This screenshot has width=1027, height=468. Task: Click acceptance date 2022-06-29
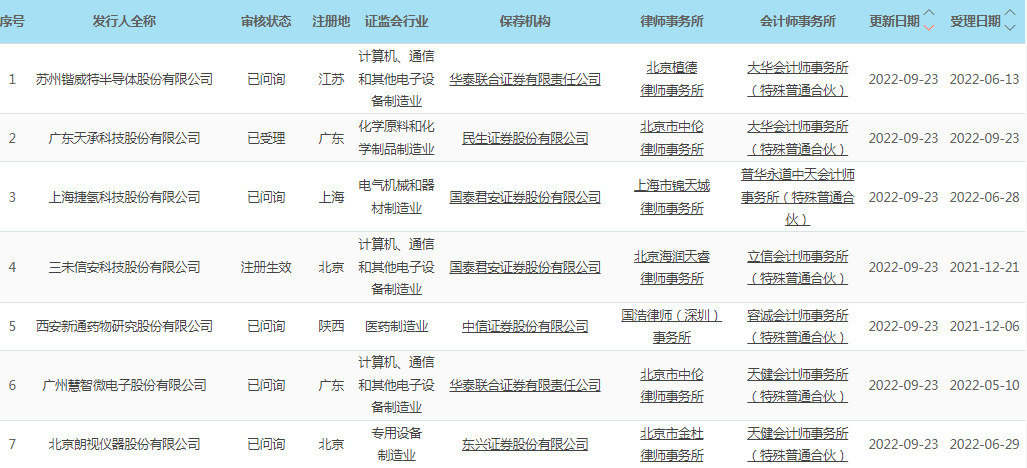point(984,444)
